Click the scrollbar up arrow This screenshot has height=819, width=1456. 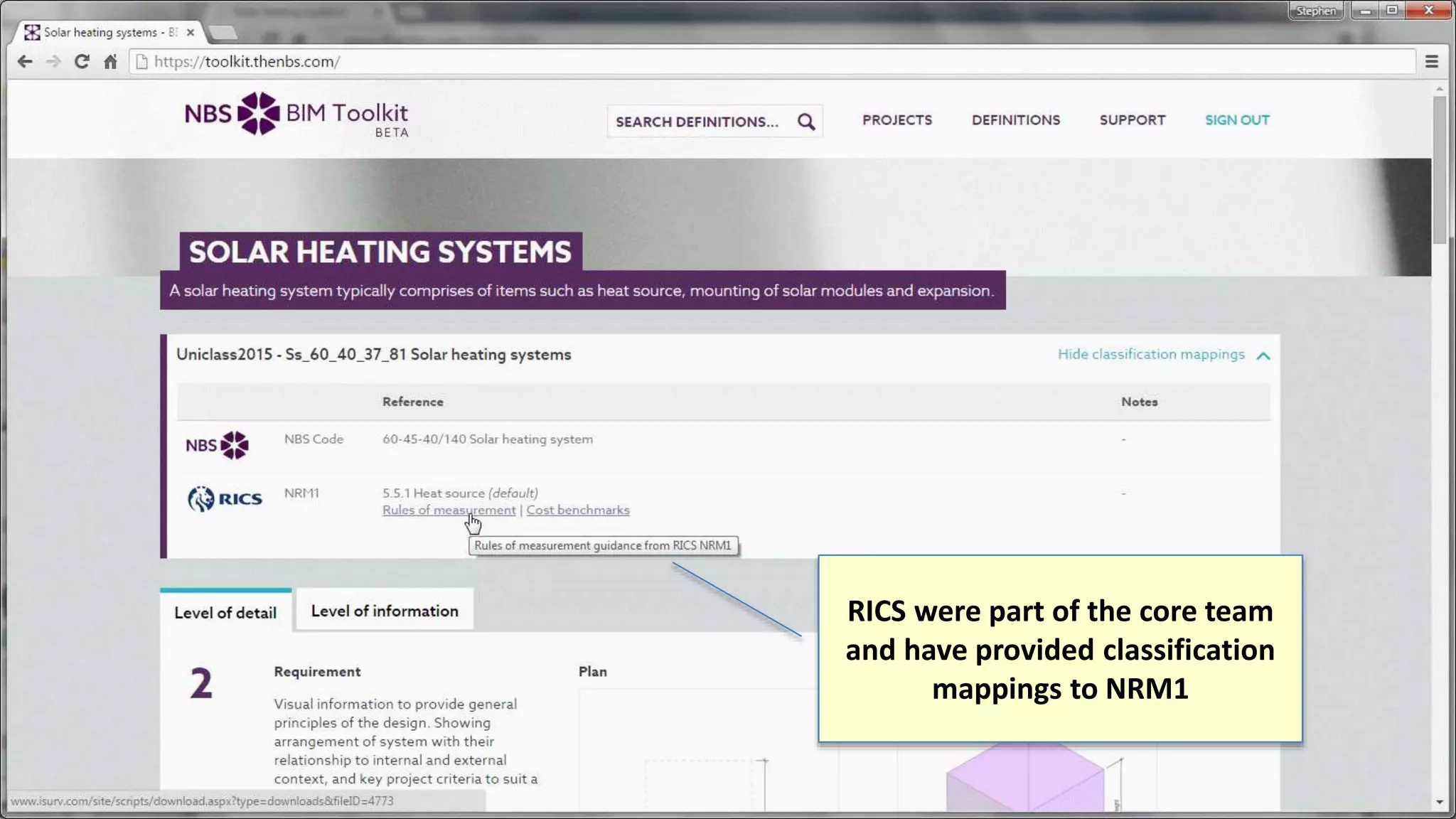tap(1439, 90)
